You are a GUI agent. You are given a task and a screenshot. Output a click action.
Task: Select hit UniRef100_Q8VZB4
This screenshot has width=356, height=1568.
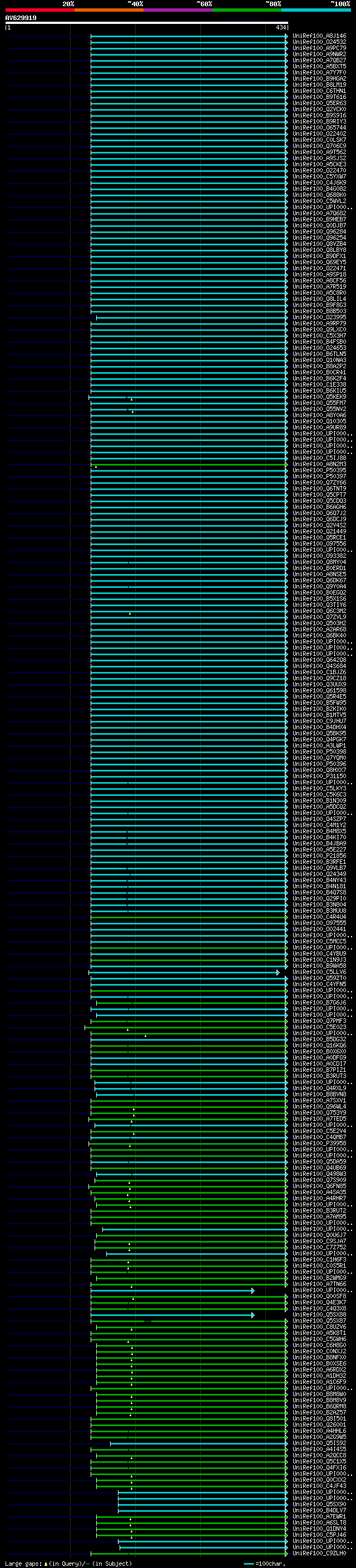(x=319, y=244)
